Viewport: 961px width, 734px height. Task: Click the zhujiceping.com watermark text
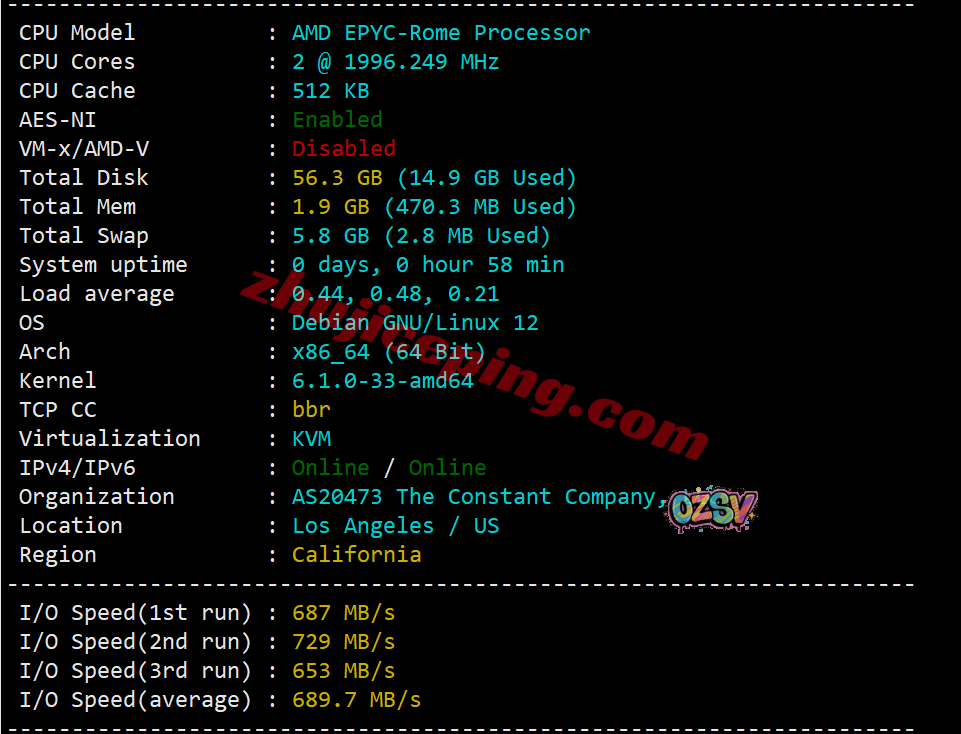pyautogui.click(x=475, y=365)
